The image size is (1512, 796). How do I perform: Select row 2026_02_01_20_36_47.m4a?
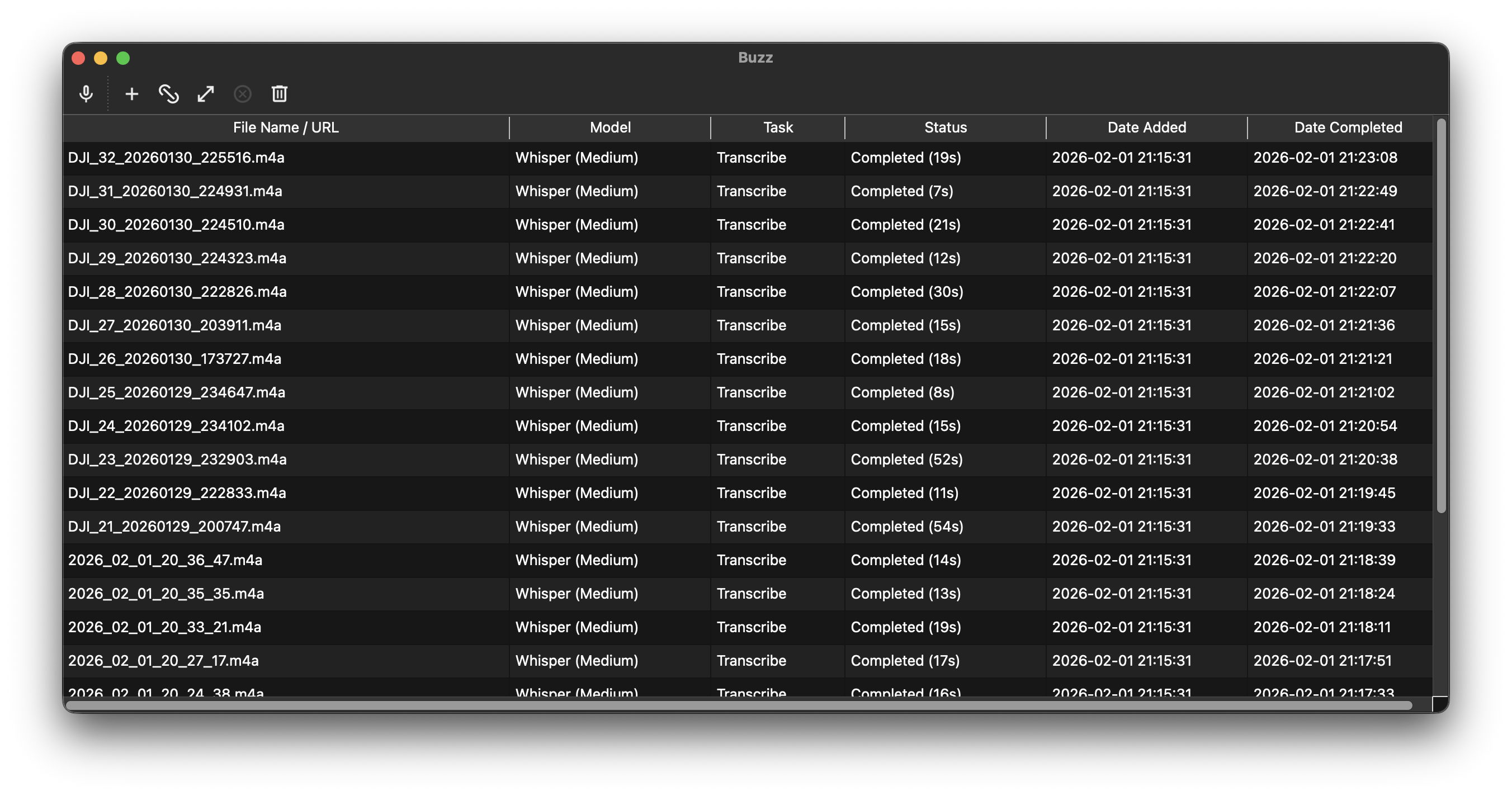click(165, 560)
